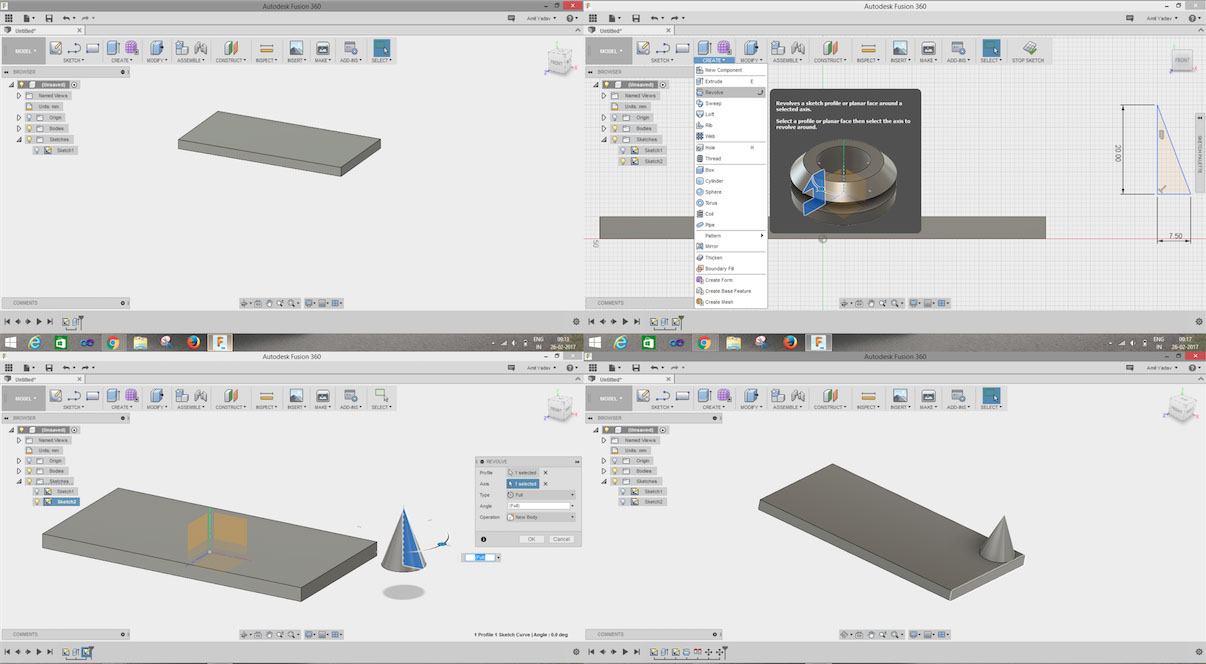Collapse Sketches folder in the plate-only window browser
The image size is (1206, 664).
(18, 139)
